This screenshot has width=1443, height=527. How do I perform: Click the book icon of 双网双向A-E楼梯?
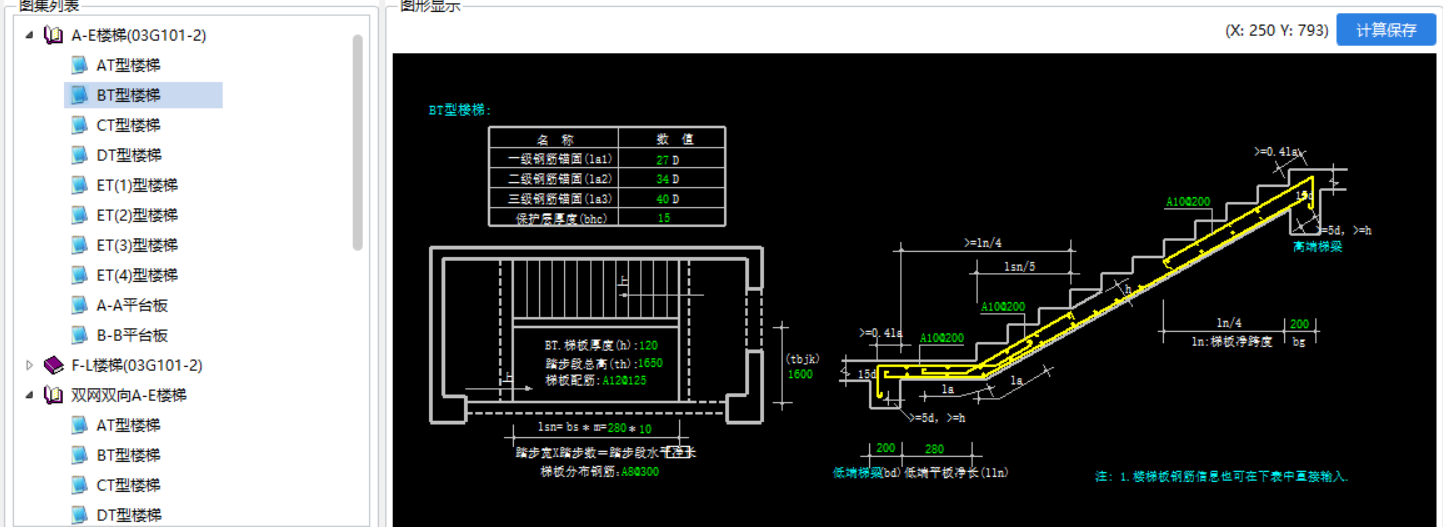54,396
